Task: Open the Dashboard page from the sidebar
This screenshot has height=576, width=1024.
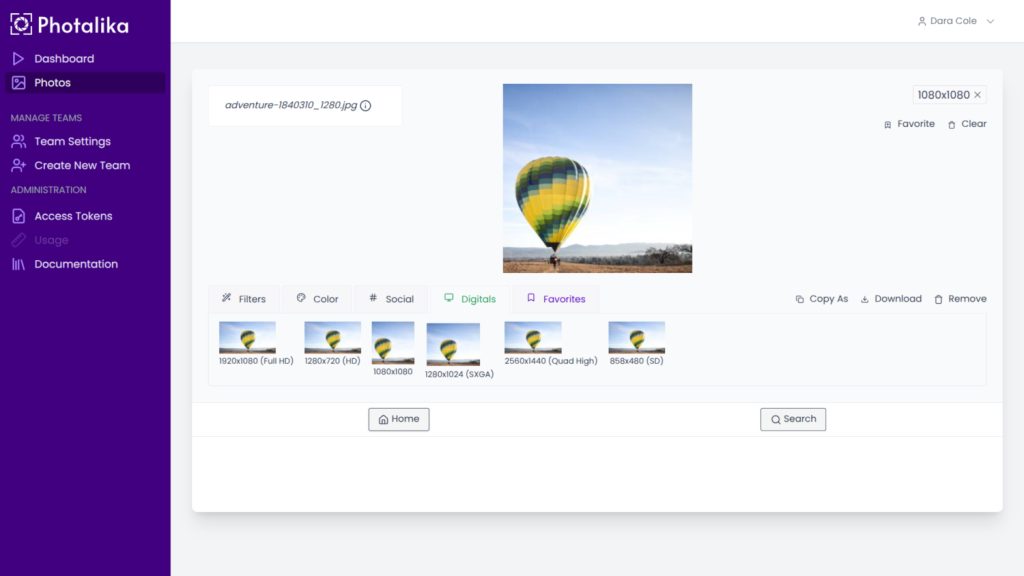Action: (64, 59)
